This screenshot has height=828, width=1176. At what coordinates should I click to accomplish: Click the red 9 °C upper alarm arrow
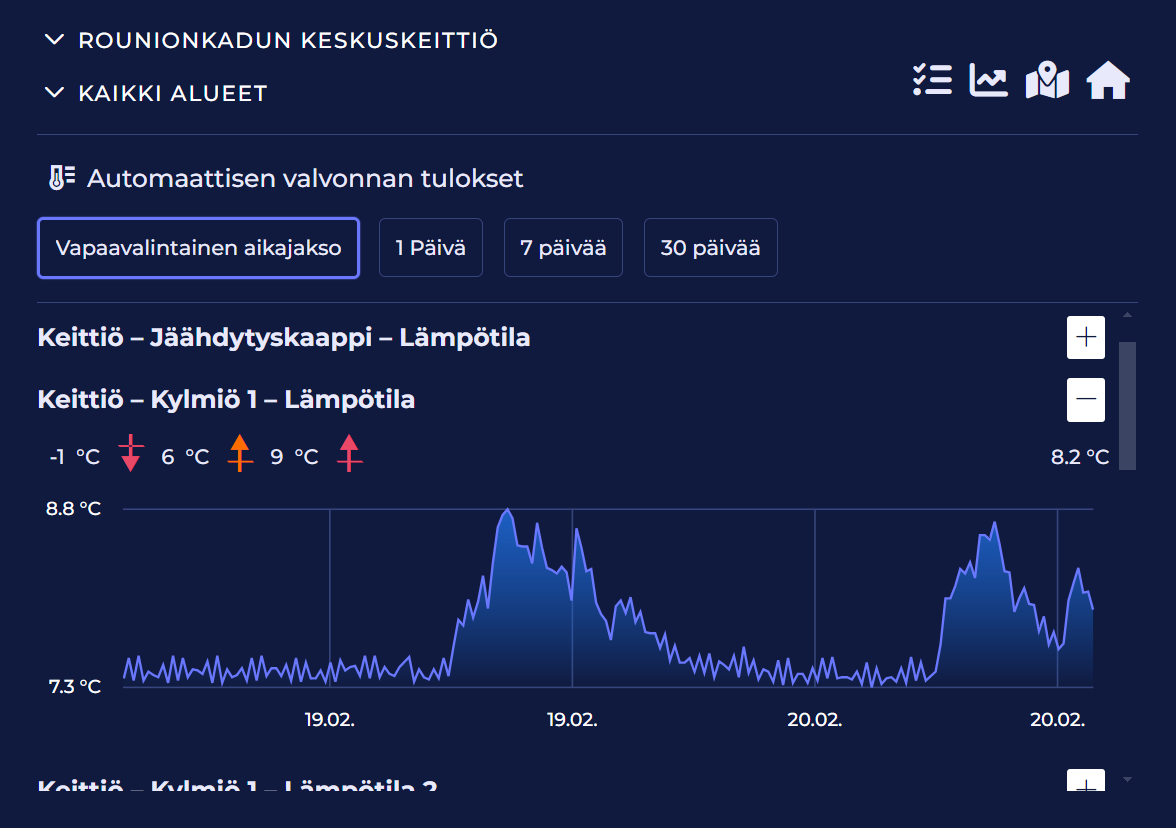(349, 453)
